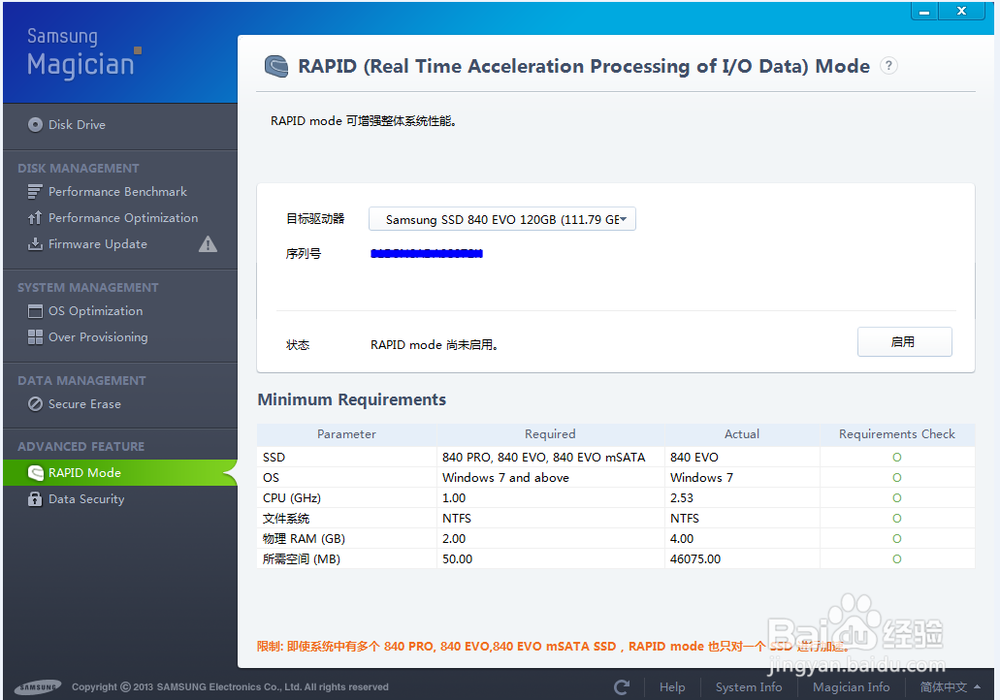Click the OS Optimization window icon
The width and height of the screenshot is (1000, 700).
[x=35, y=311]
